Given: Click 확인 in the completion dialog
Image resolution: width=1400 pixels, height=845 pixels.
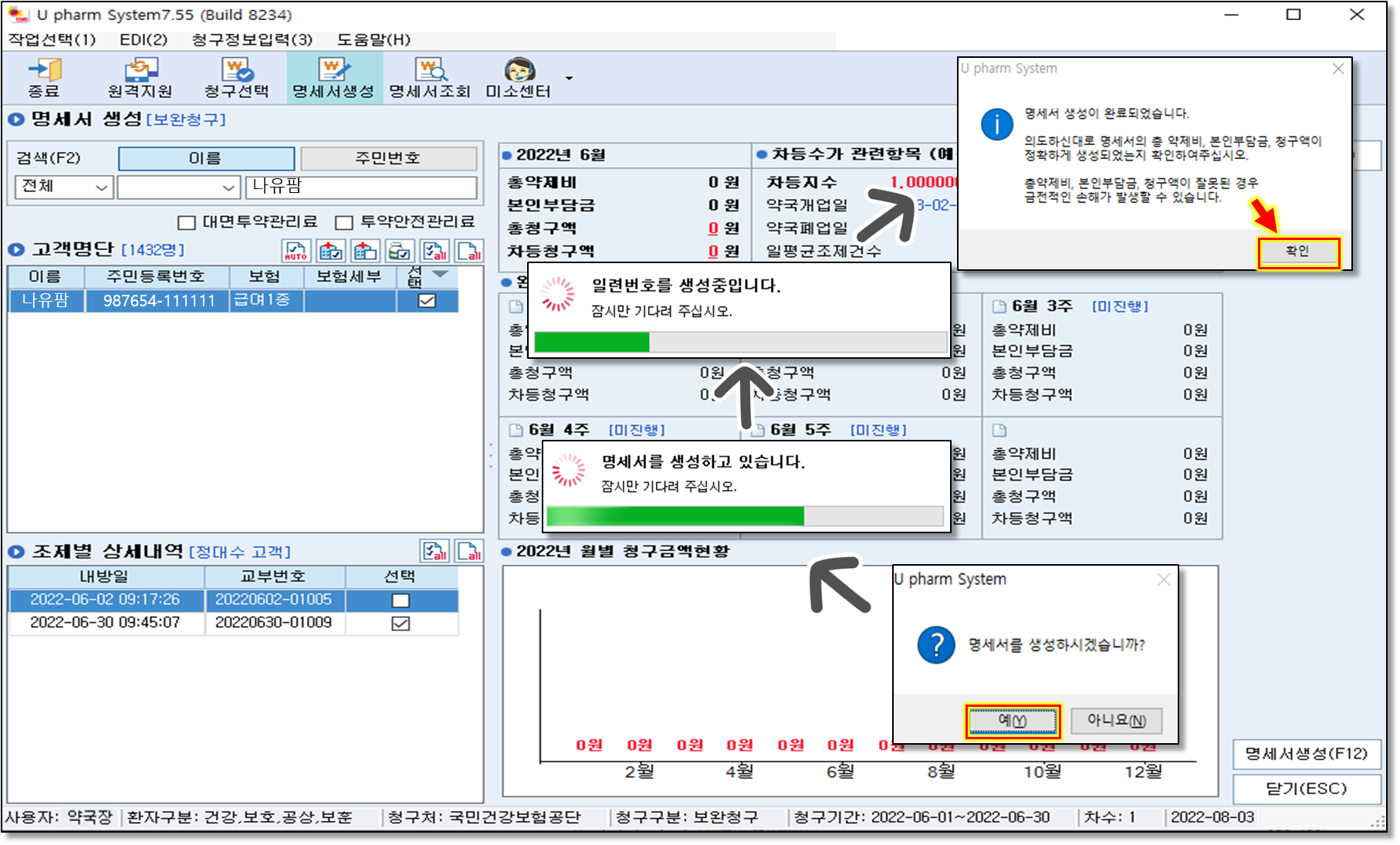Looking at the screenshot, I should click(x=1297, y=252).
